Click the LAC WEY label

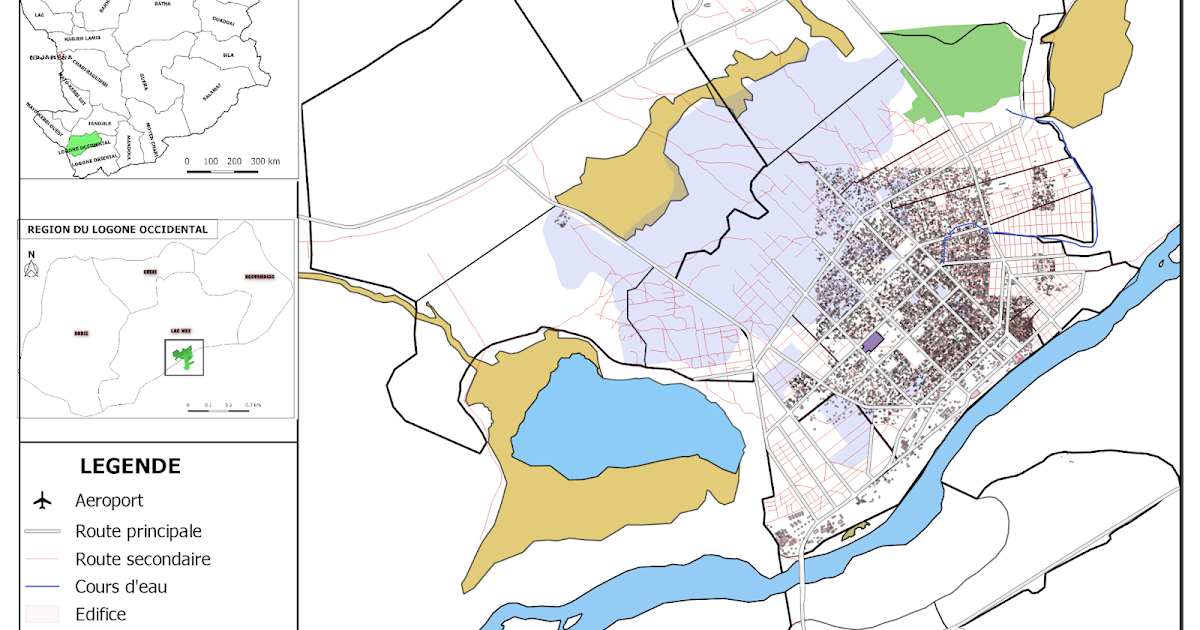(181, 330)
